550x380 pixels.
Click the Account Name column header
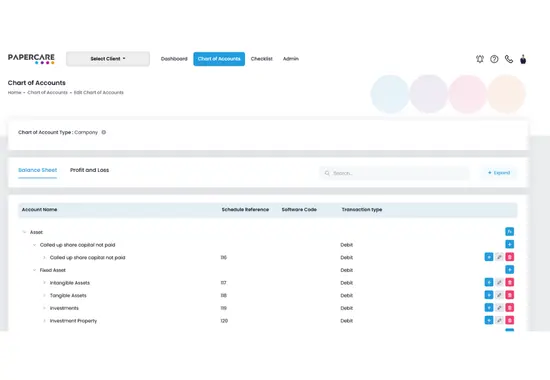[x=39, y=210]
